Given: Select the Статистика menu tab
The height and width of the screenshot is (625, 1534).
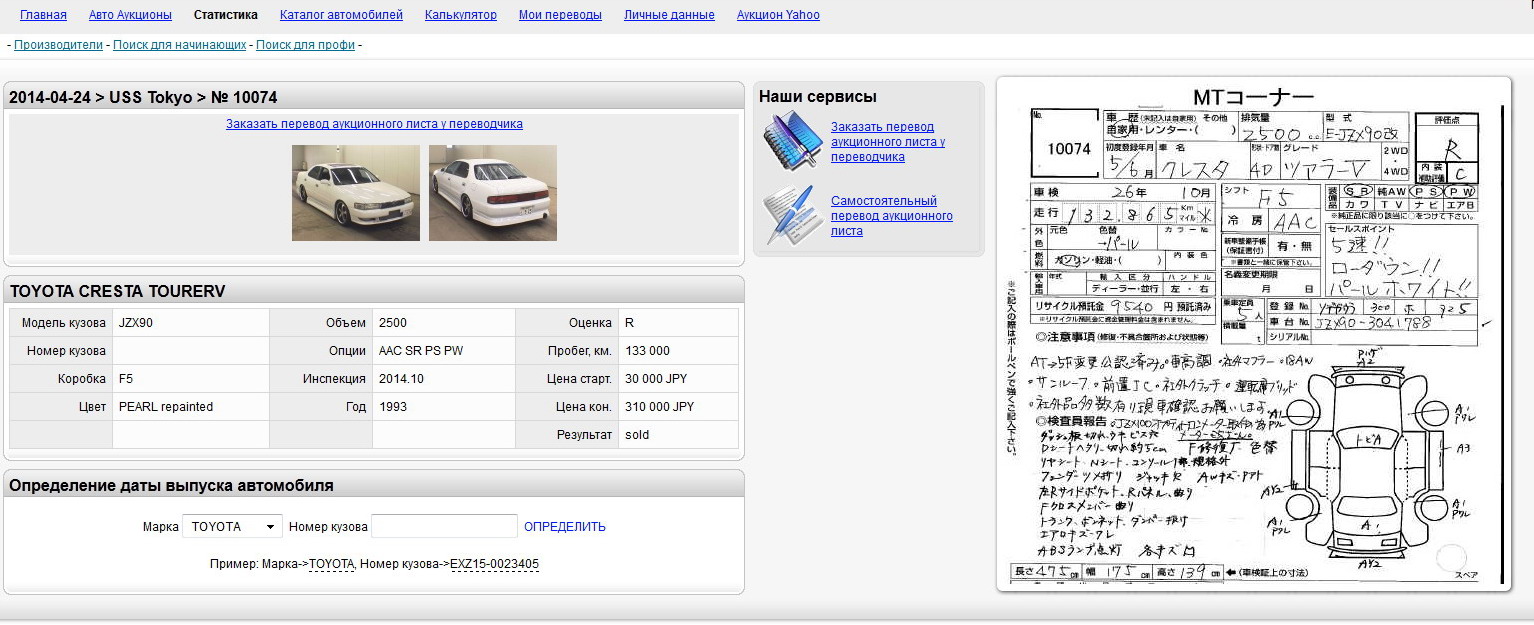Looking at the screenshot, I should tap(226, 15).
